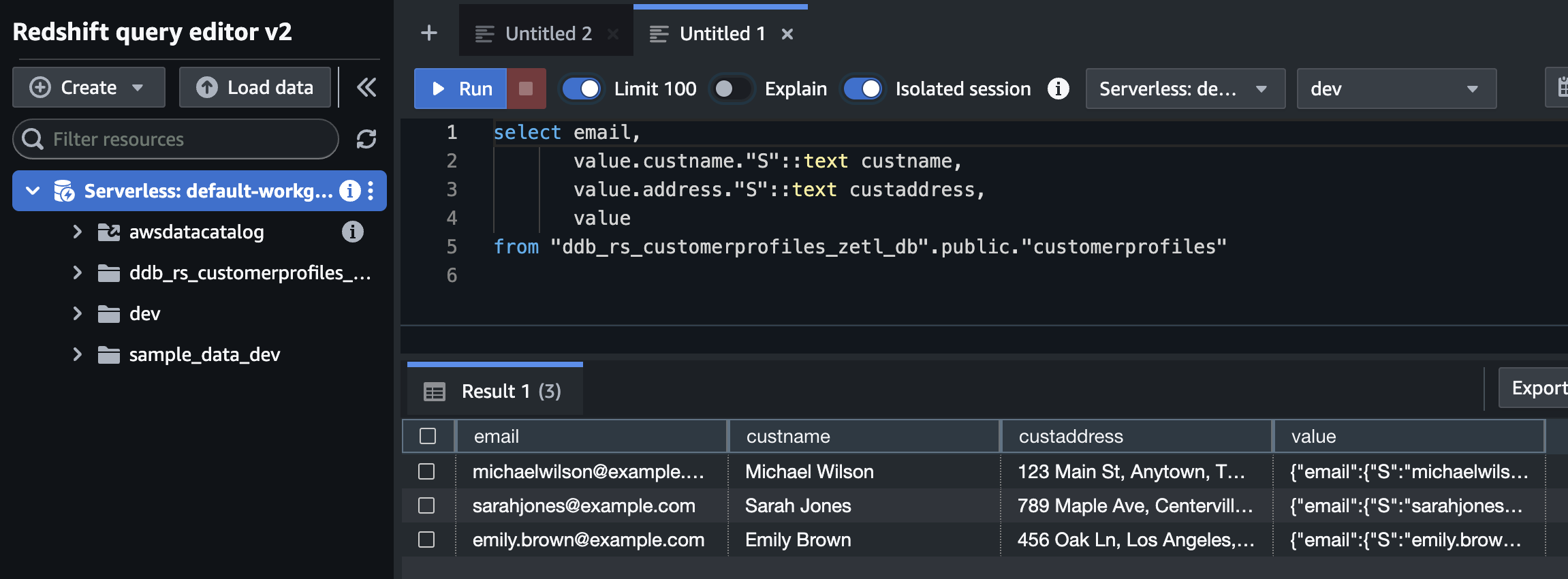Stop the running query
Viewport: 1568px width, 579px height.
point(526,89)
